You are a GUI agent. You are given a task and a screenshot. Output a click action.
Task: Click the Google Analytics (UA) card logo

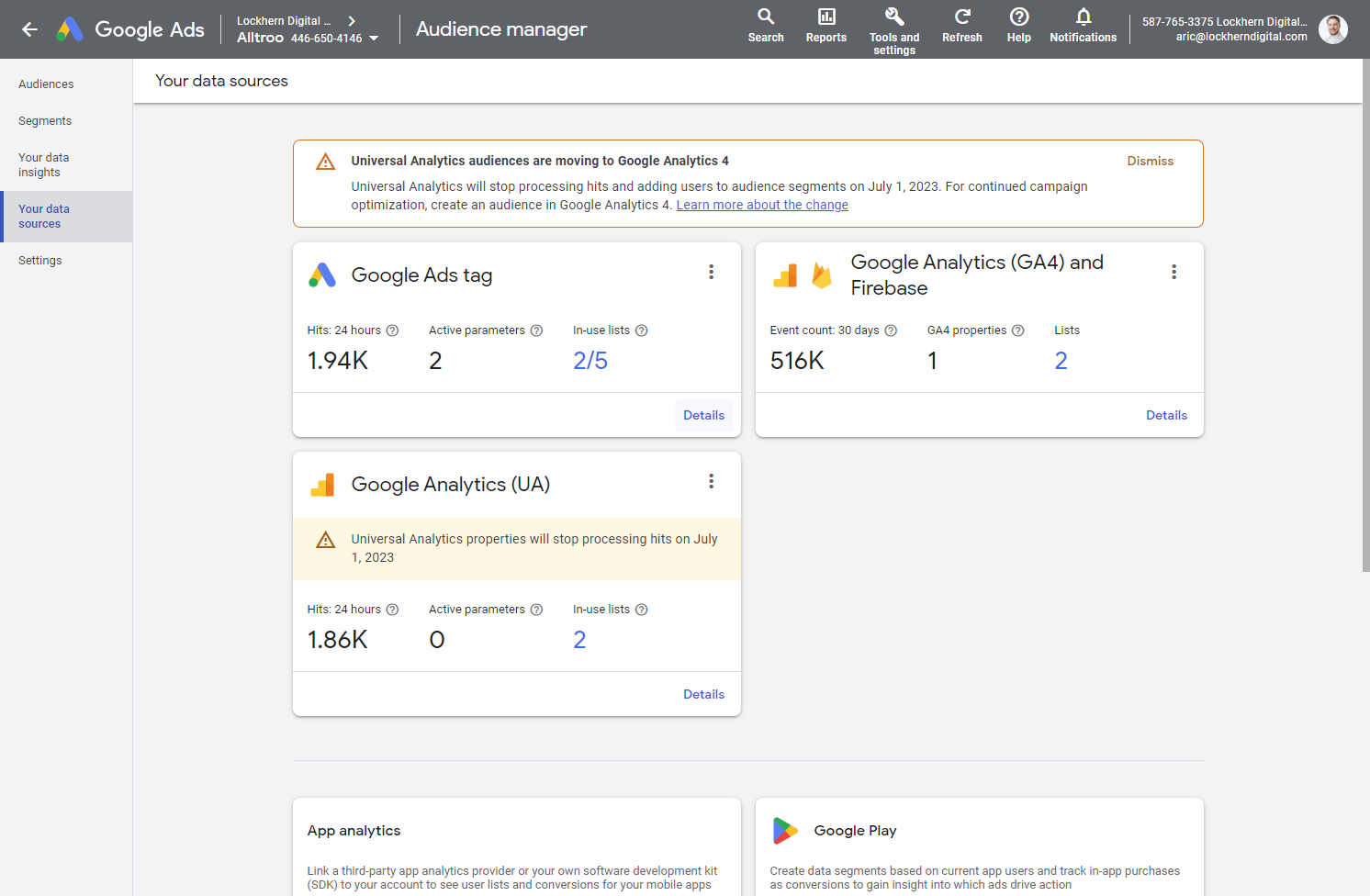coord(322,485)
